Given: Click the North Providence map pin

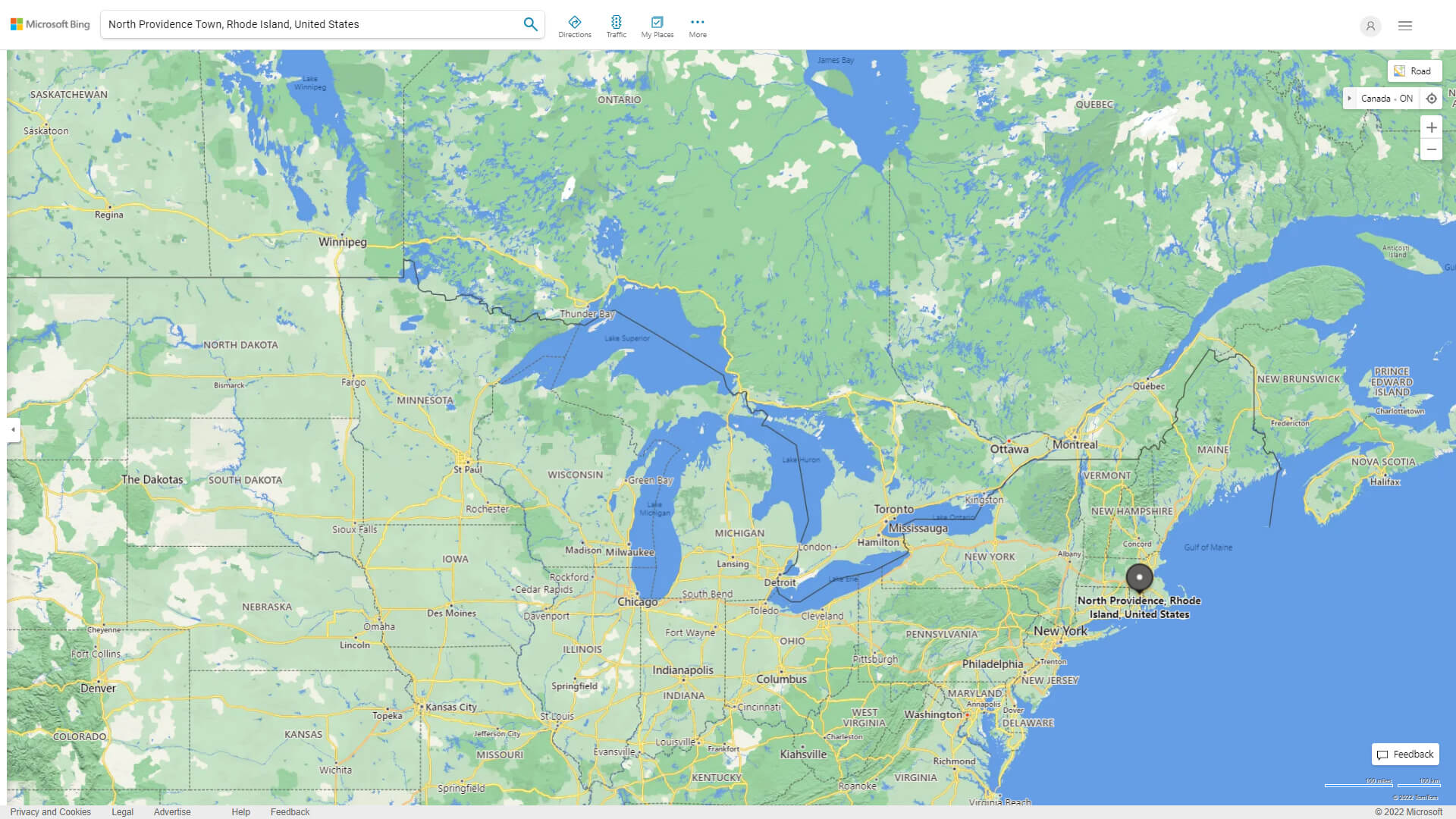Looking at the screenshot, I should point(1139,578).
